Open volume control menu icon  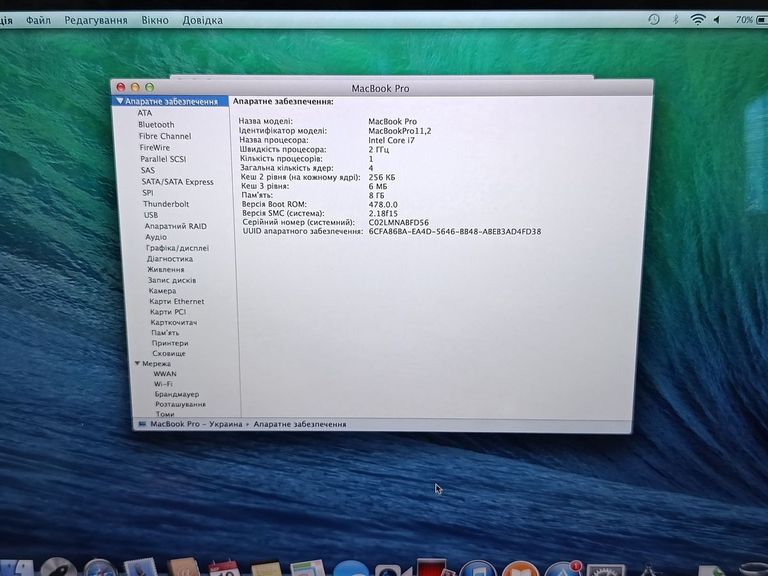coord(717,20)
